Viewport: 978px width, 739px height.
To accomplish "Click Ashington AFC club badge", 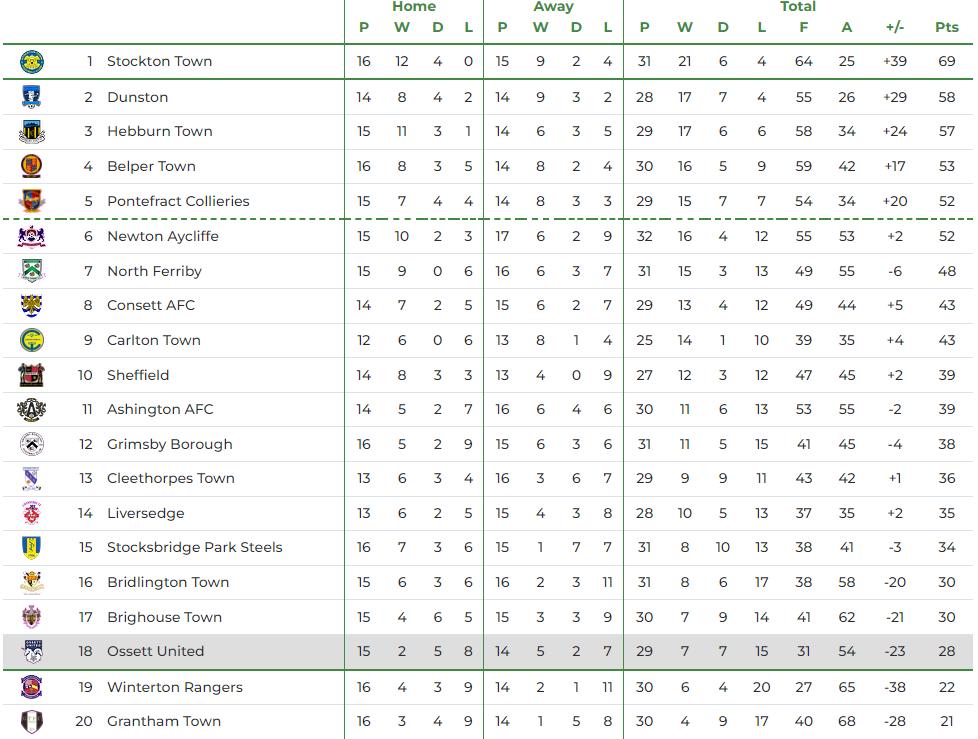I will pyautogui.click(x=32, y=409).
